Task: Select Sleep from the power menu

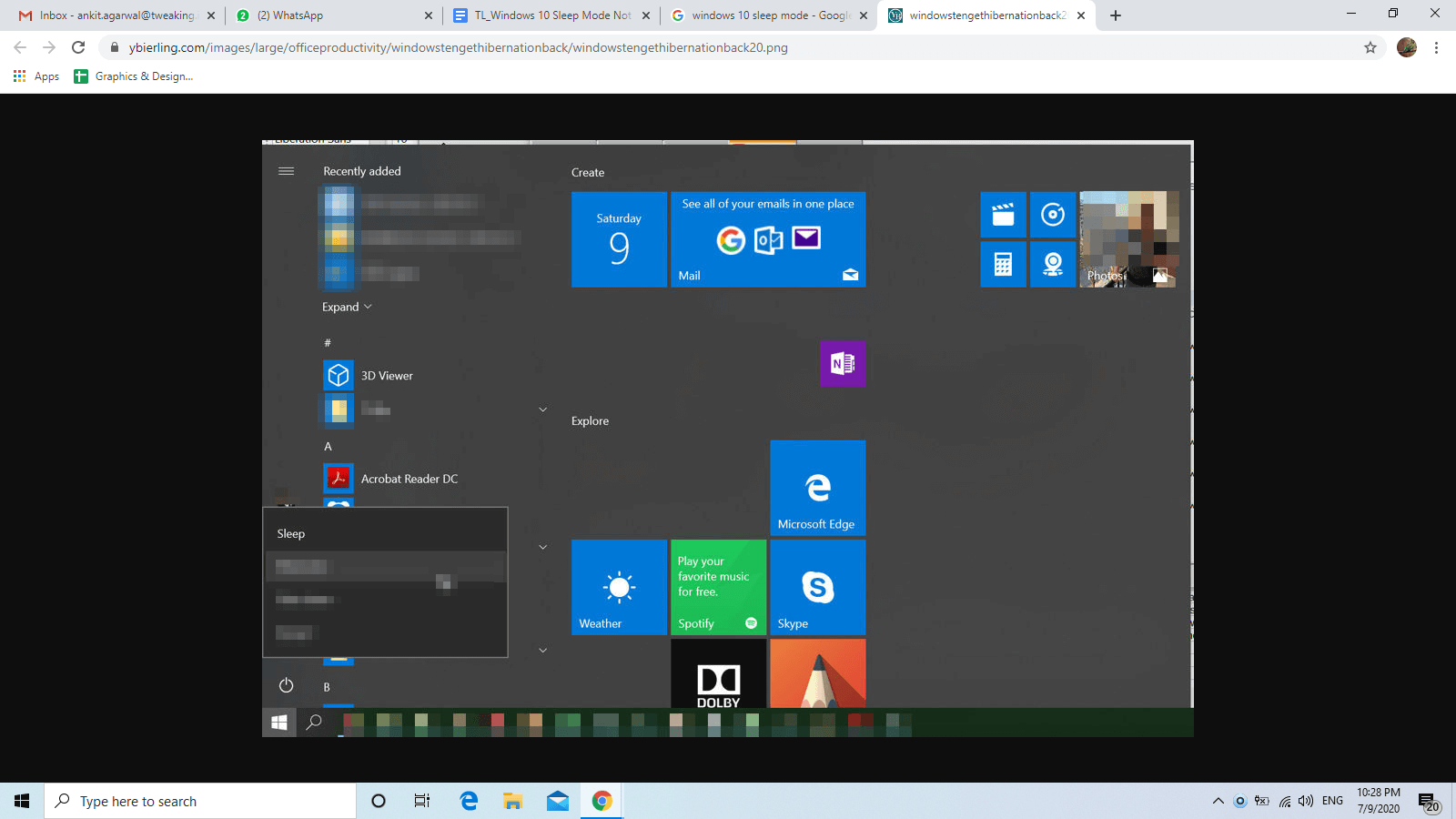Action: click(291, 533)
